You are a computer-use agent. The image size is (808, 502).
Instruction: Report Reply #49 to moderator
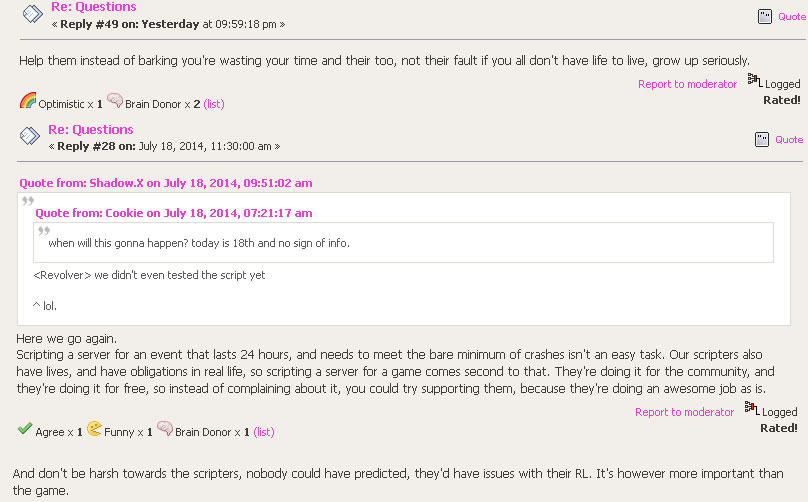(687, 84)
